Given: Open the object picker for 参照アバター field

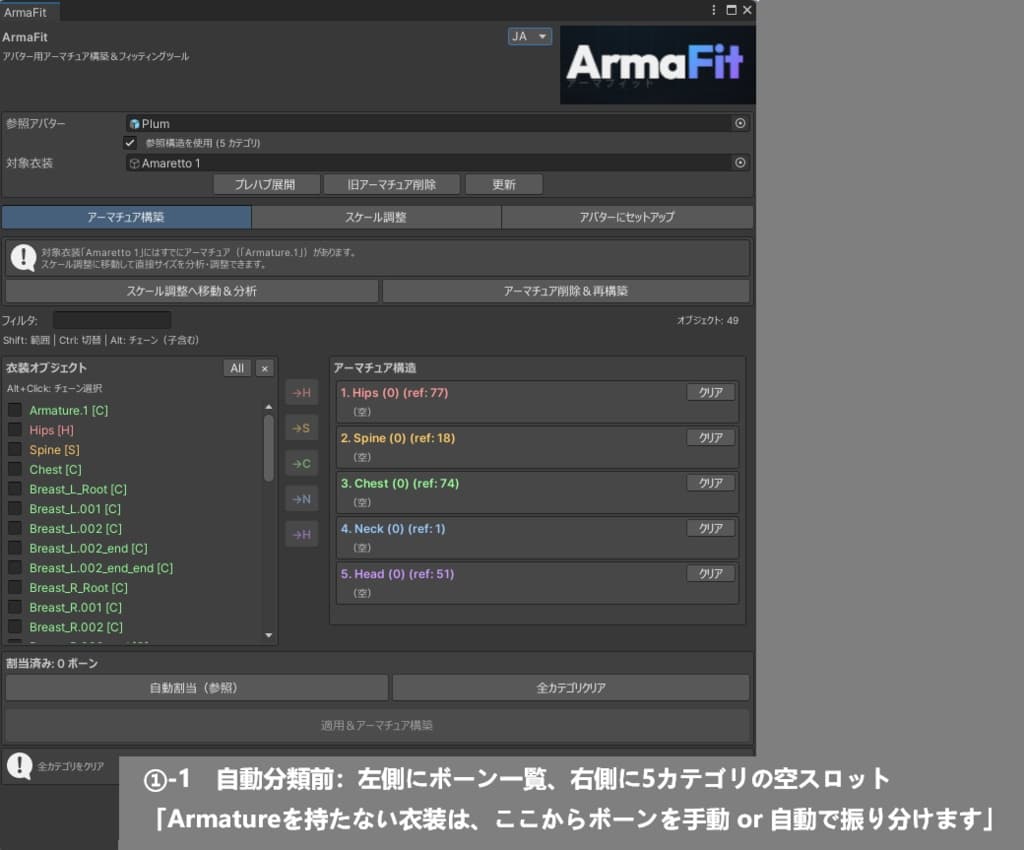Looking at the screenshot, I should point(740,123).
